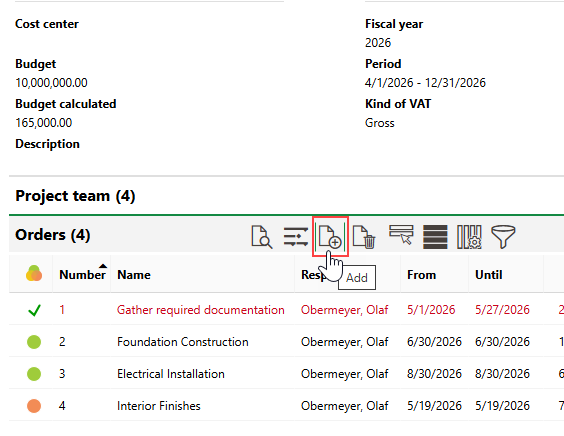Sort by the Until date column

coord(488,275)
